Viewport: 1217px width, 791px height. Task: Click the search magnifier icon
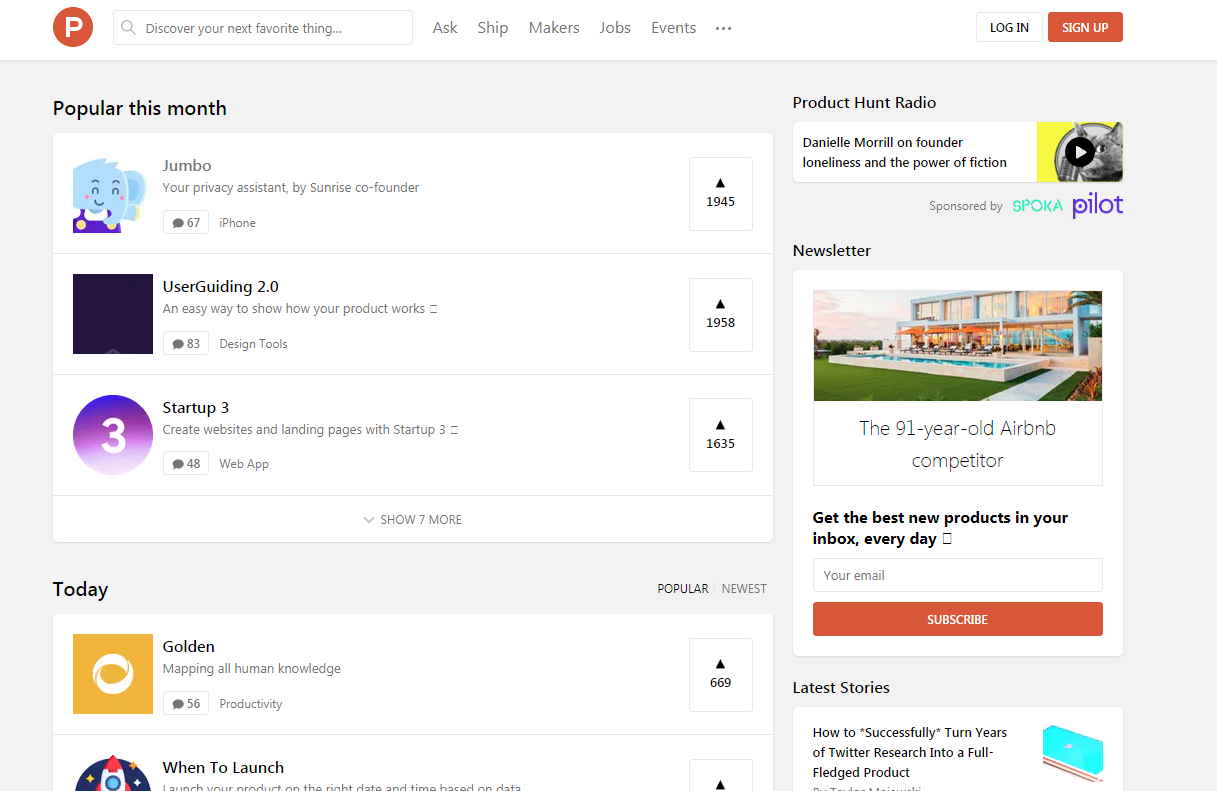click(x=128, y=28)
